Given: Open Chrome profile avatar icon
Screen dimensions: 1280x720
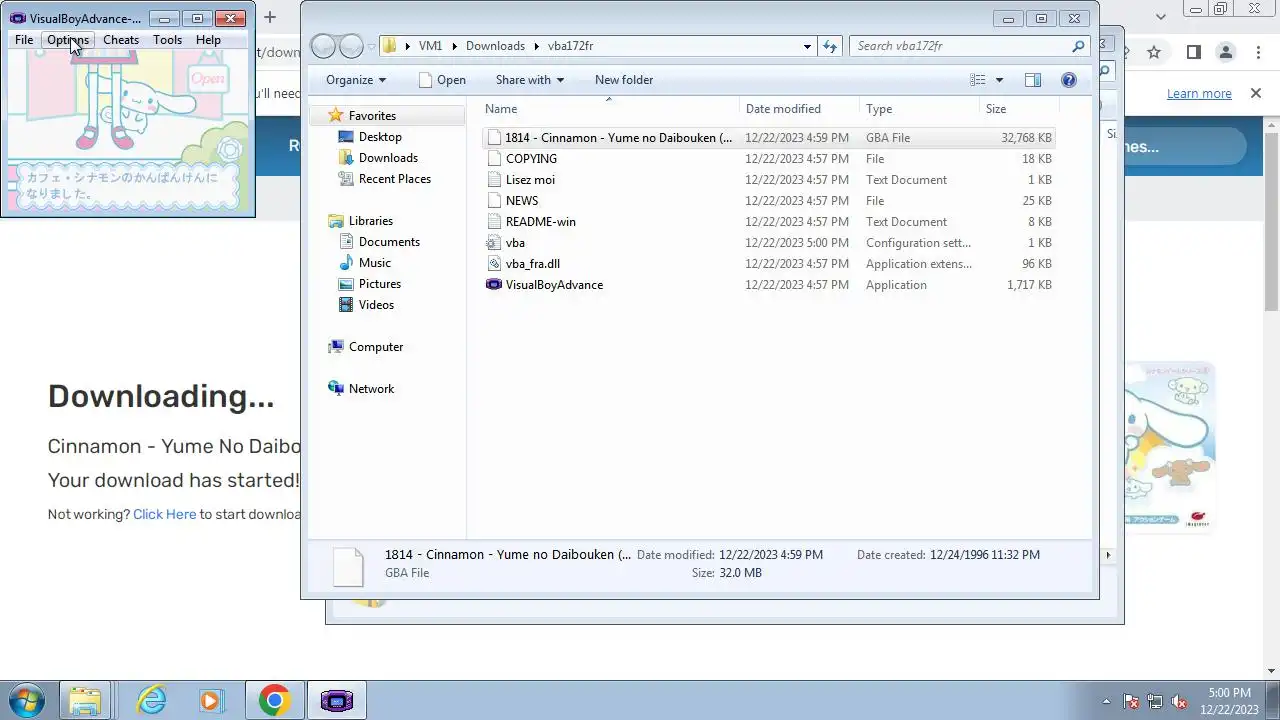Looking at the screenshot, I should coord(1225,52).
